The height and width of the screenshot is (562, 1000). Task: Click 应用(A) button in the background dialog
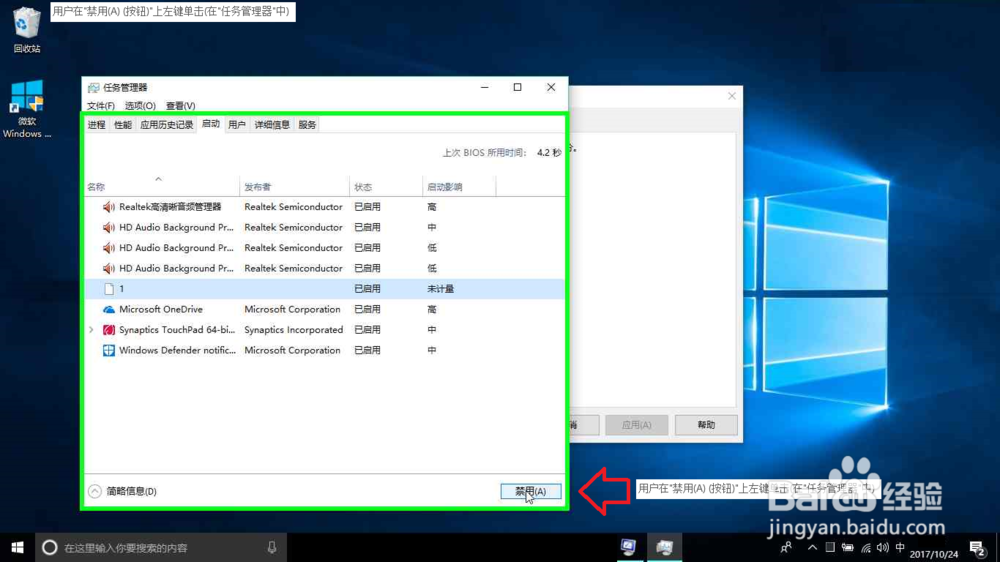pos(636,425)
